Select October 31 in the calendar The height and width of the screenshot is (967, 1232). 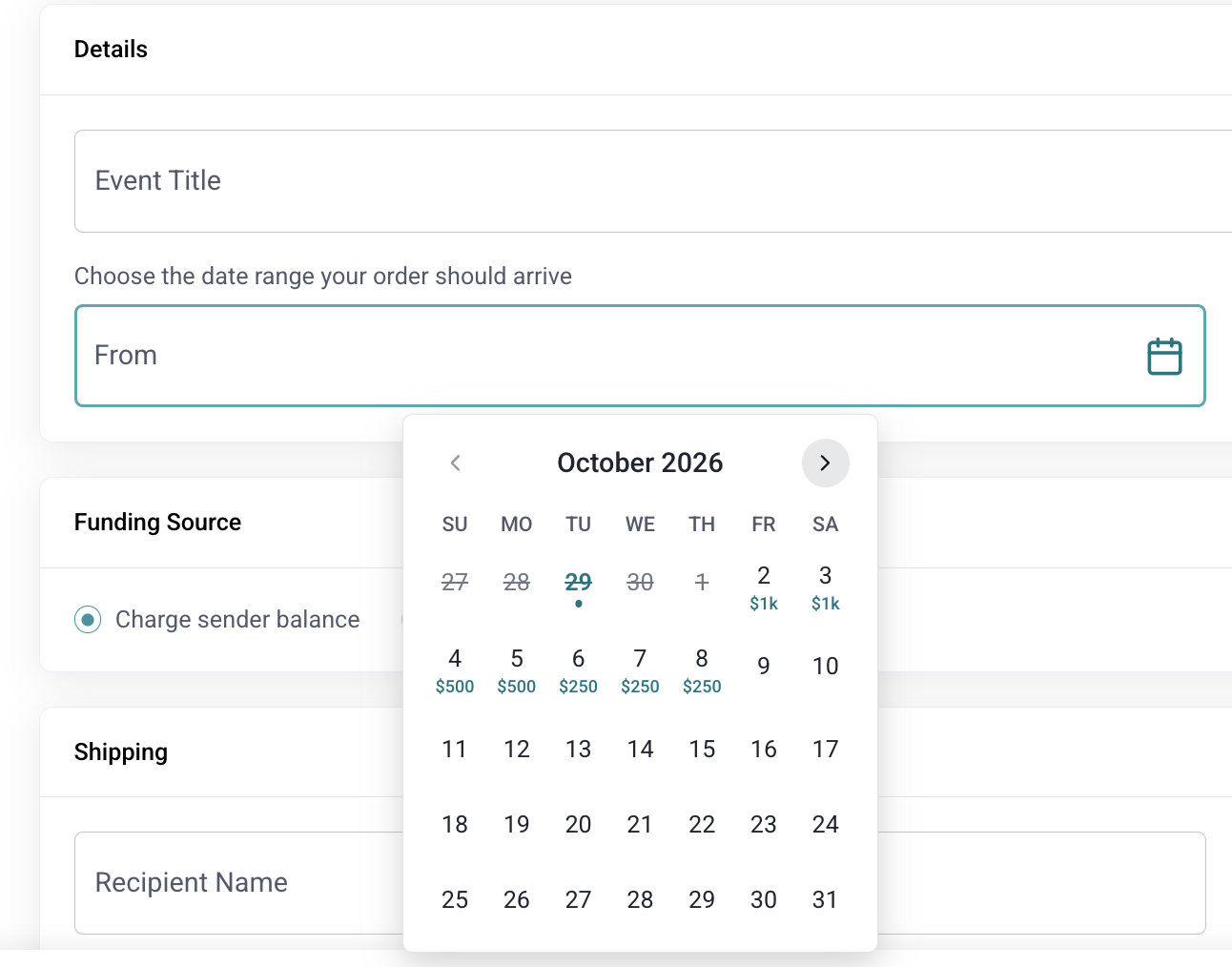point(826,900)
